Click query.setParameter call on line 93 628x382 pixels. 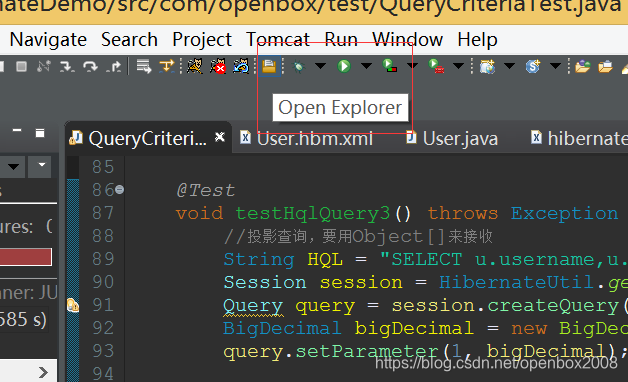(331, 352)
